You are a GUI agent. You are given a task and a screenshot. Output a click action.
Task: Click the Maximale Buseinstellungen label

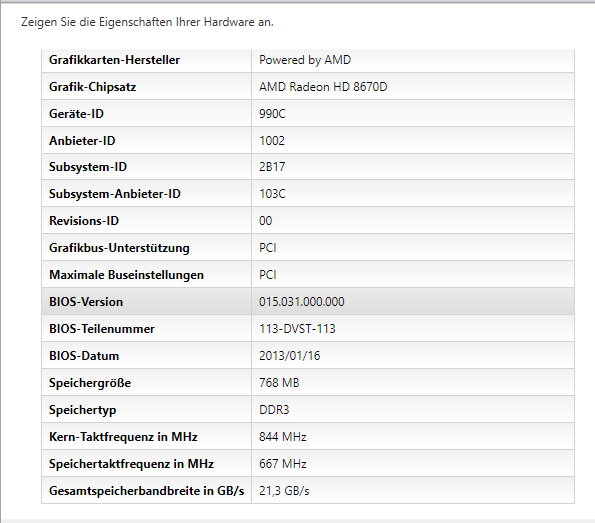point(126,275)
